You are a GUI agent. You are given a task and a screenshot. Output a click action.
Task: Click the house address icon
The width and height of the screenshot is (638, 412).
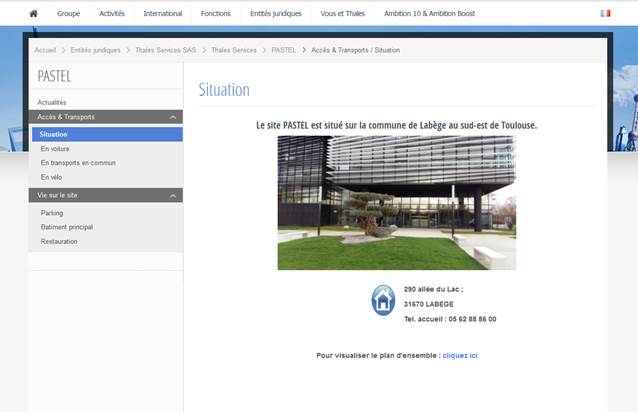(x=383, y=300)
